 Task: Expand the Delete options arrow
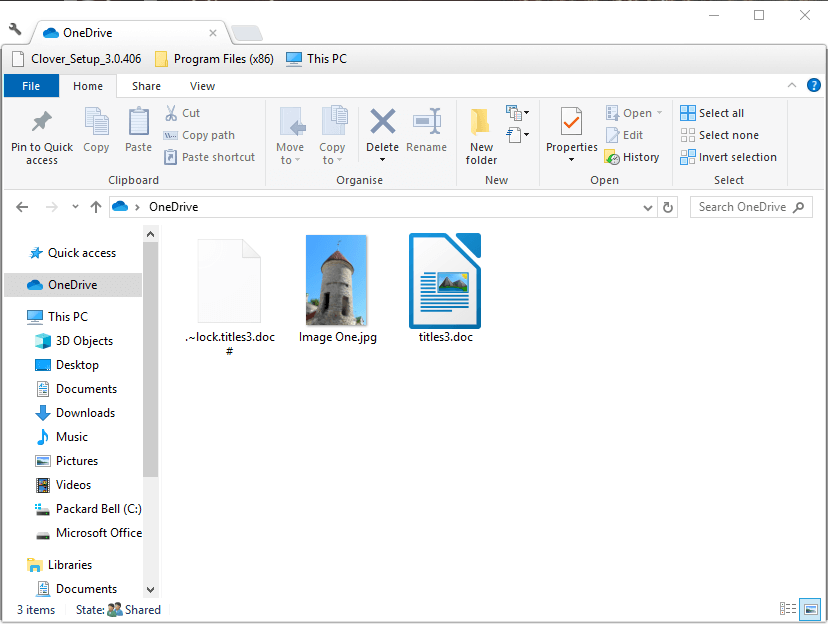(382, 160)
